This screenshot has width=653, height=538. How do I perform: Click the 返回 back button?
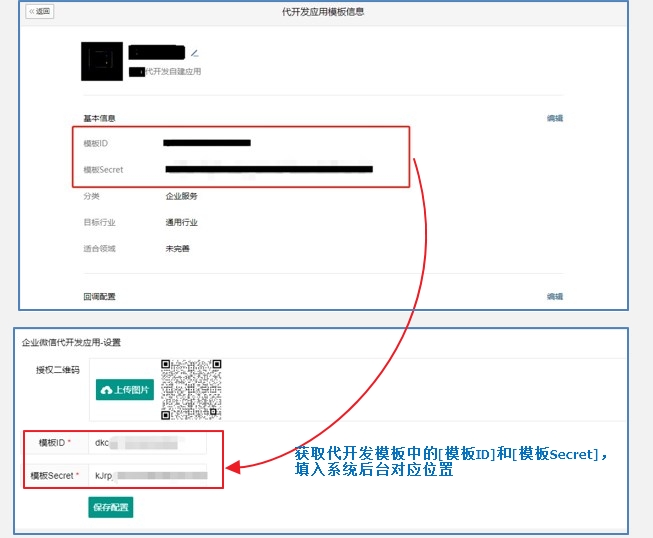click(40, 12)
